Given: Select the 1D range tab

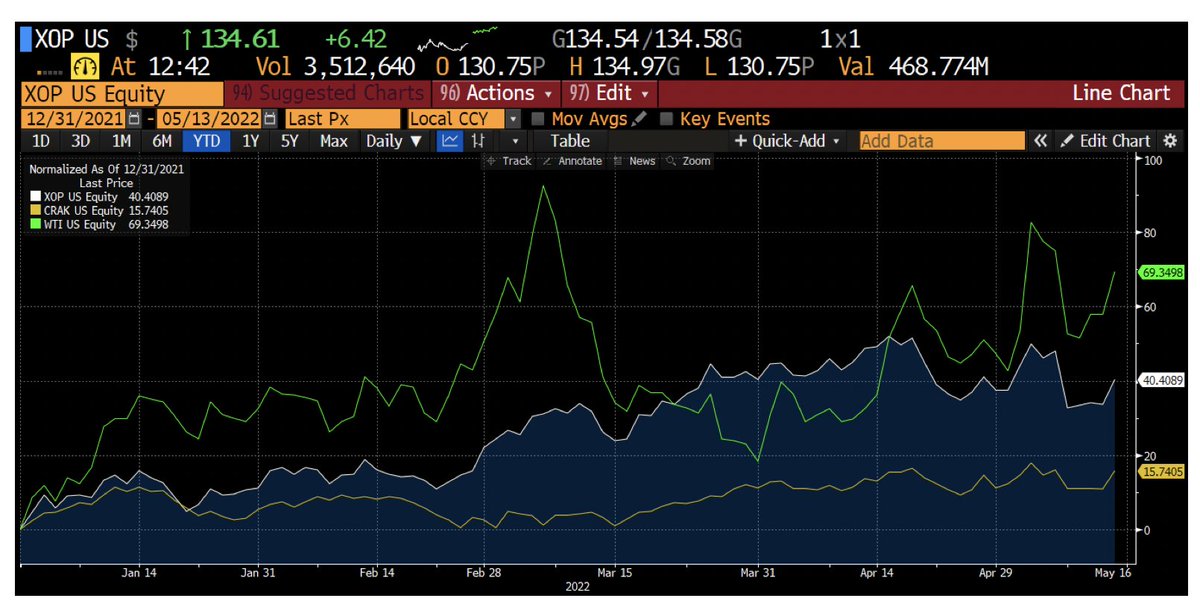Looking at the screenshot, I should coord(40,141).
